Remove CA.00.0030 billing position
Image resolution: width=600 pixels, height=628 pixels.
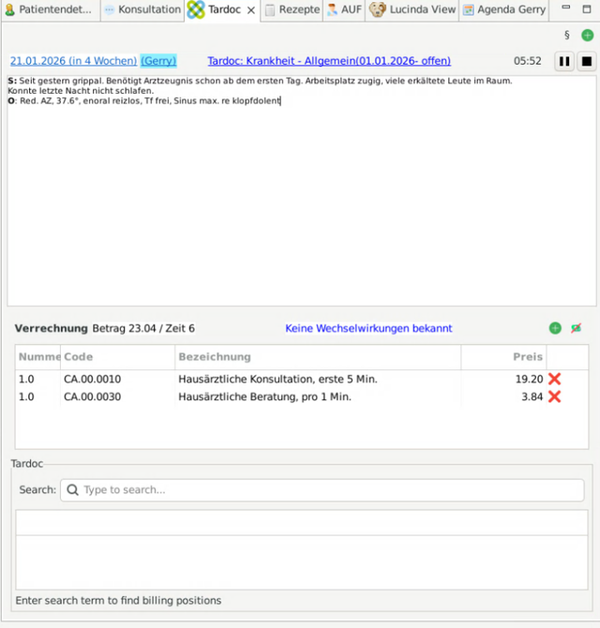(x=555, y=397)
